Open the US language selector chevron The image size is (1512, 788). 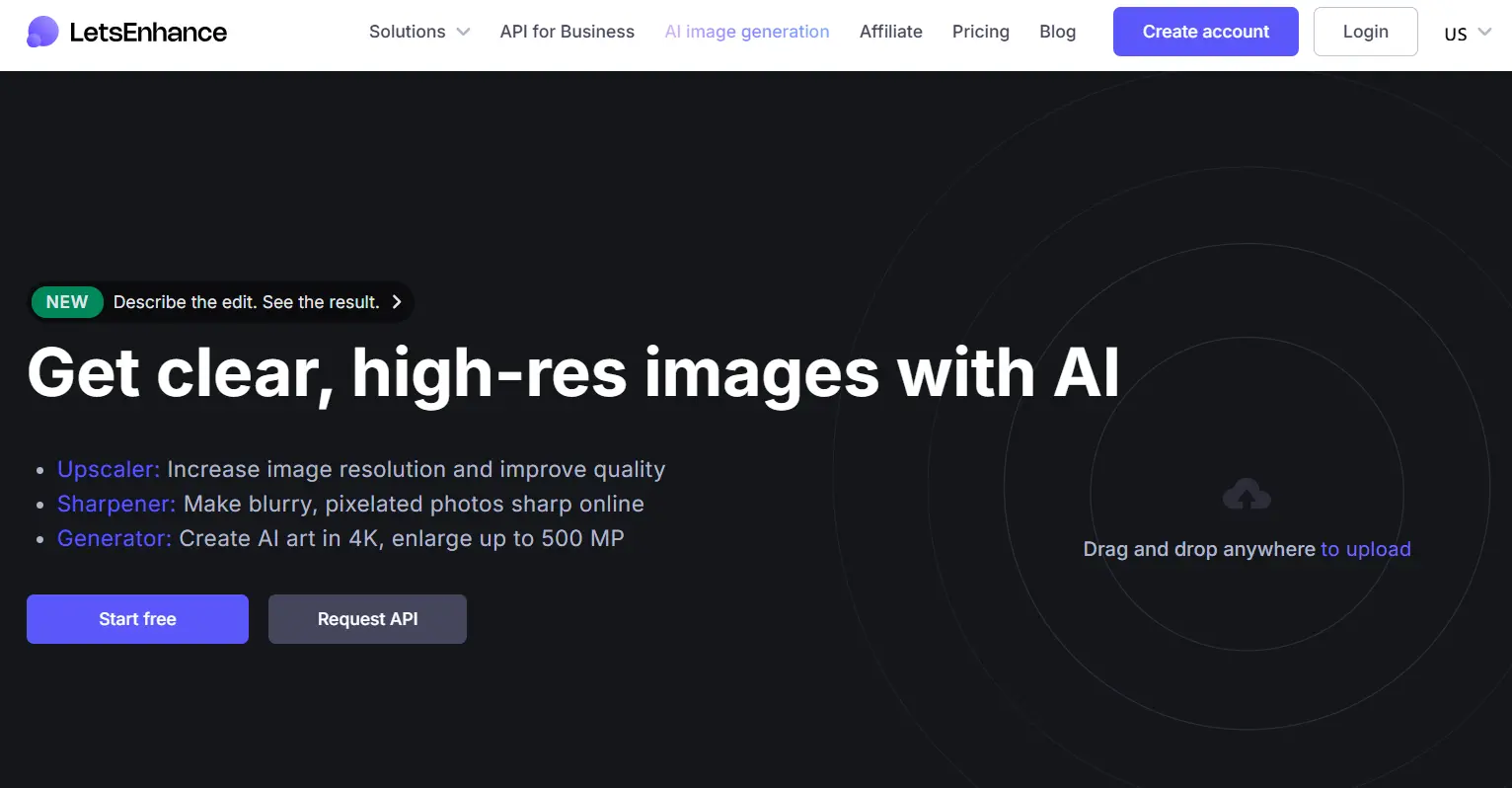[1483, 33]
